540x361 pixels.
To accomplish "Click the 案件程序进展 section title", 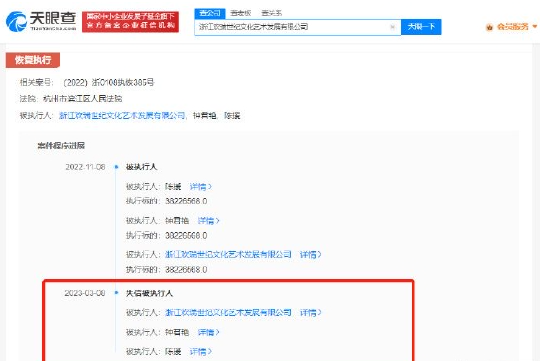I will pos(61,145).
